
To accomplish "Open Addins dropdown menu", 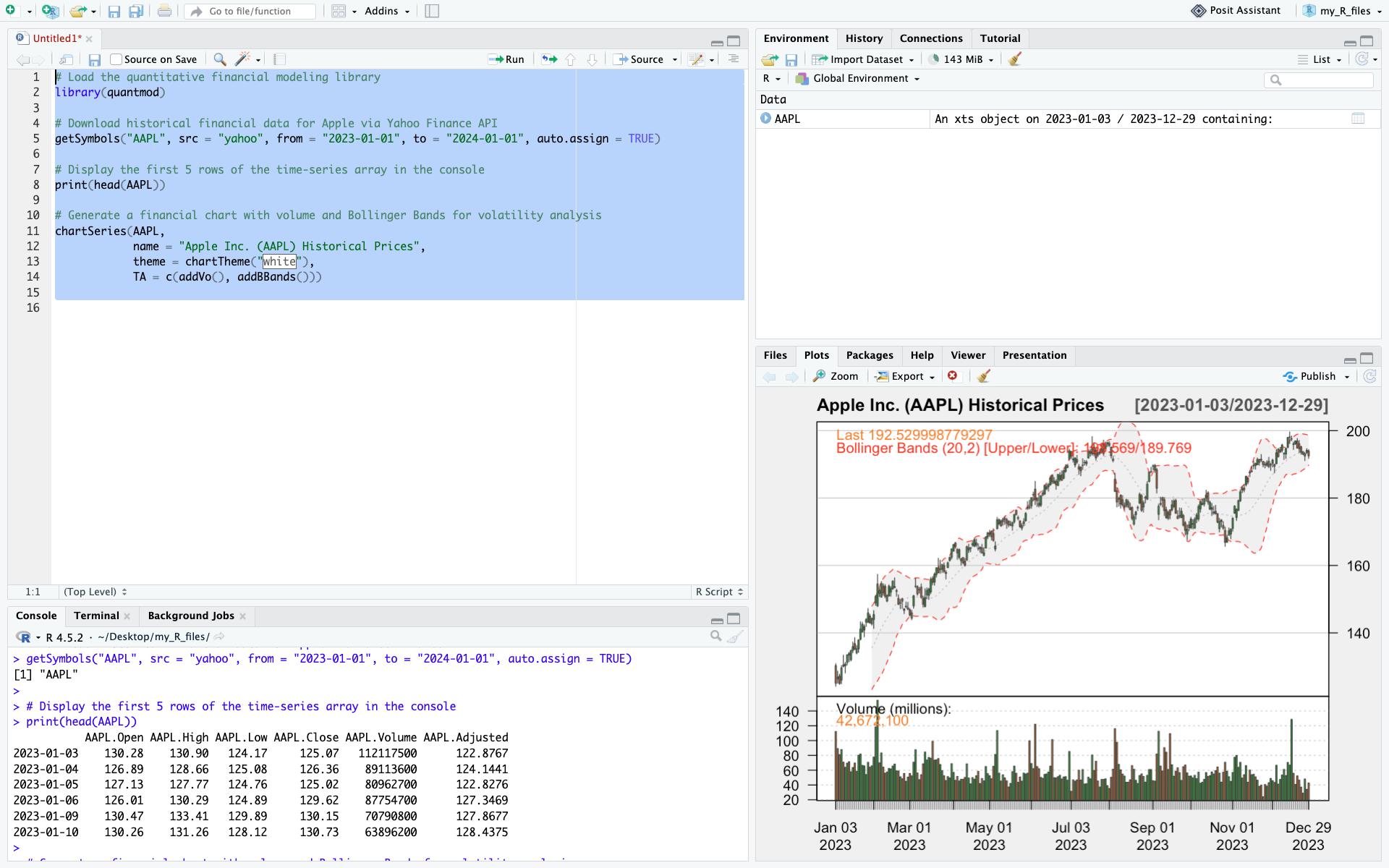I will (x=387, y=11).
